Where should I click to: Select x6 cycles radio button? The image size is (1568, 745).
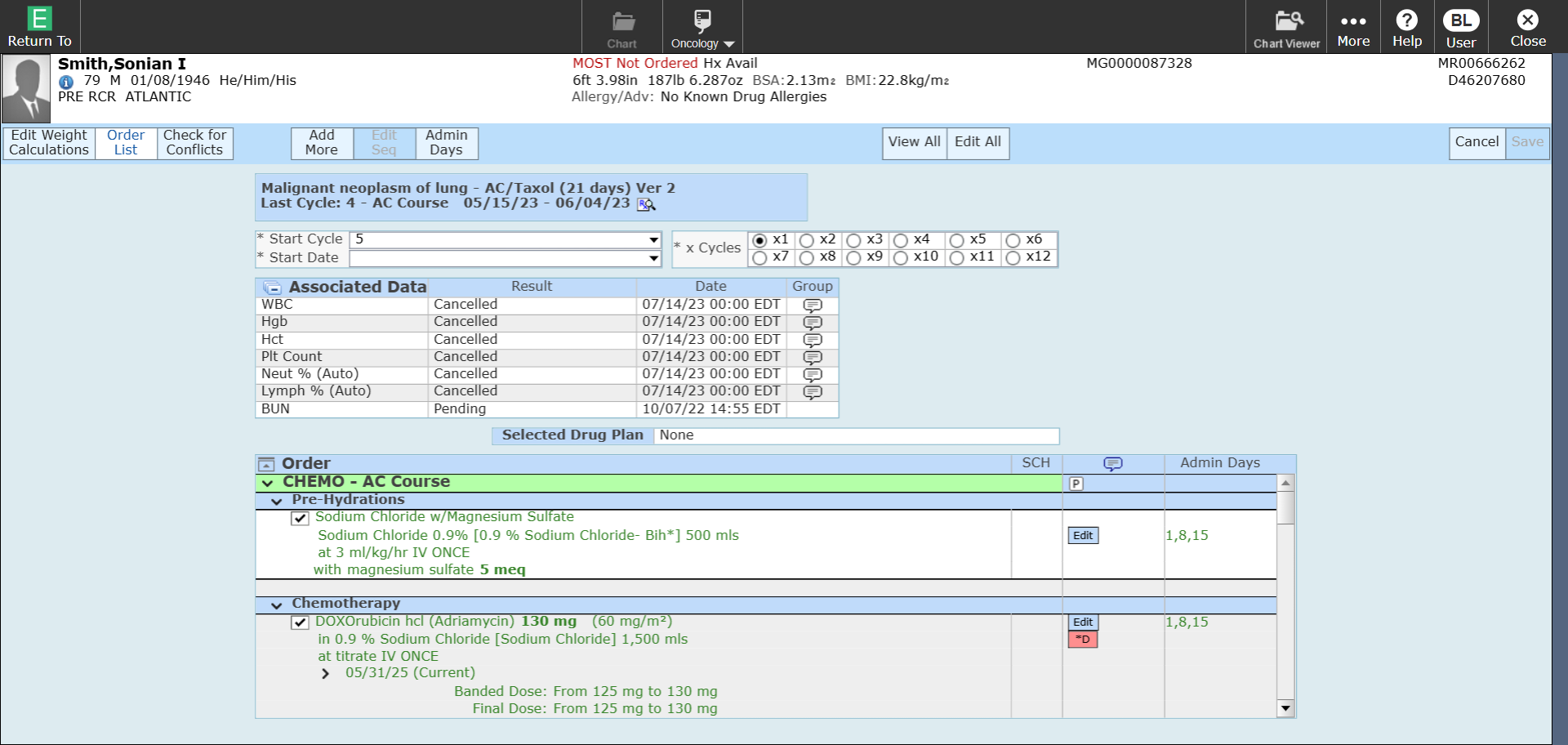(1013, 240)
